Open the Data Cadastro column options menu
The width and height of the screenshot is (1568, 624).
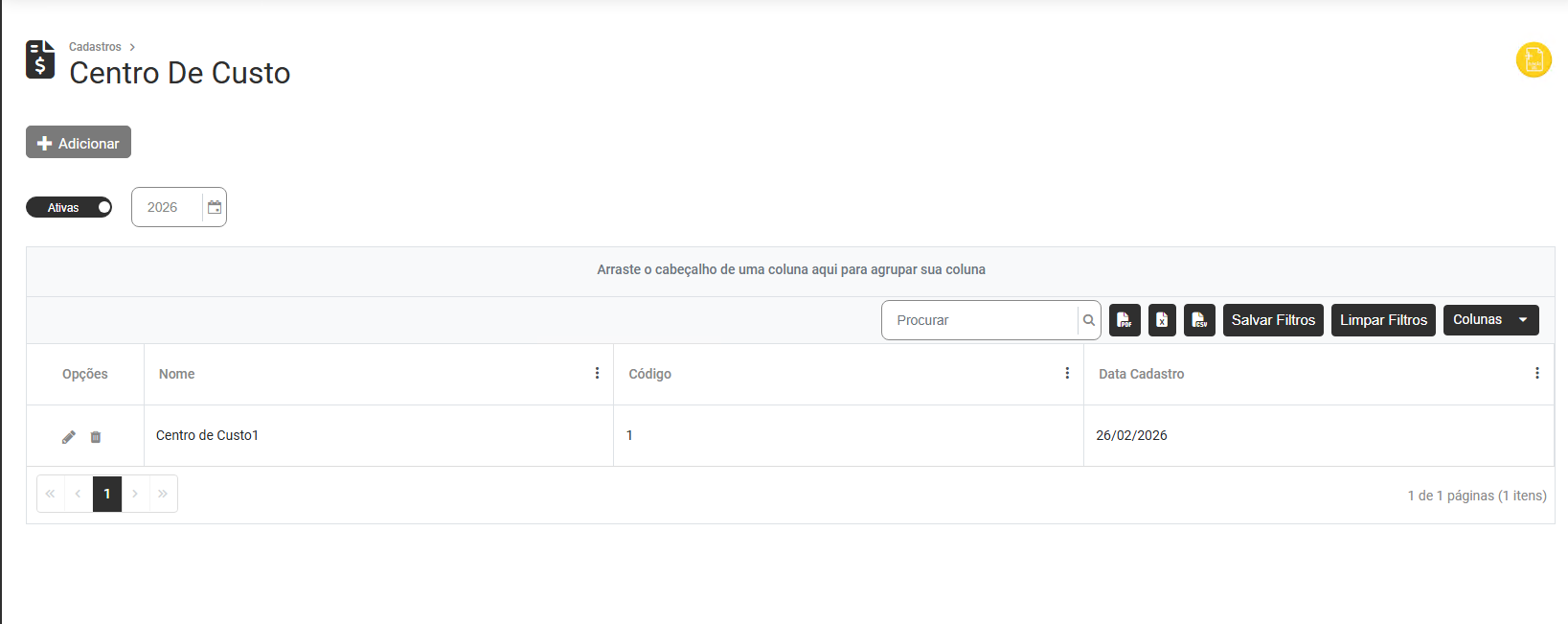click(1536, 374)
